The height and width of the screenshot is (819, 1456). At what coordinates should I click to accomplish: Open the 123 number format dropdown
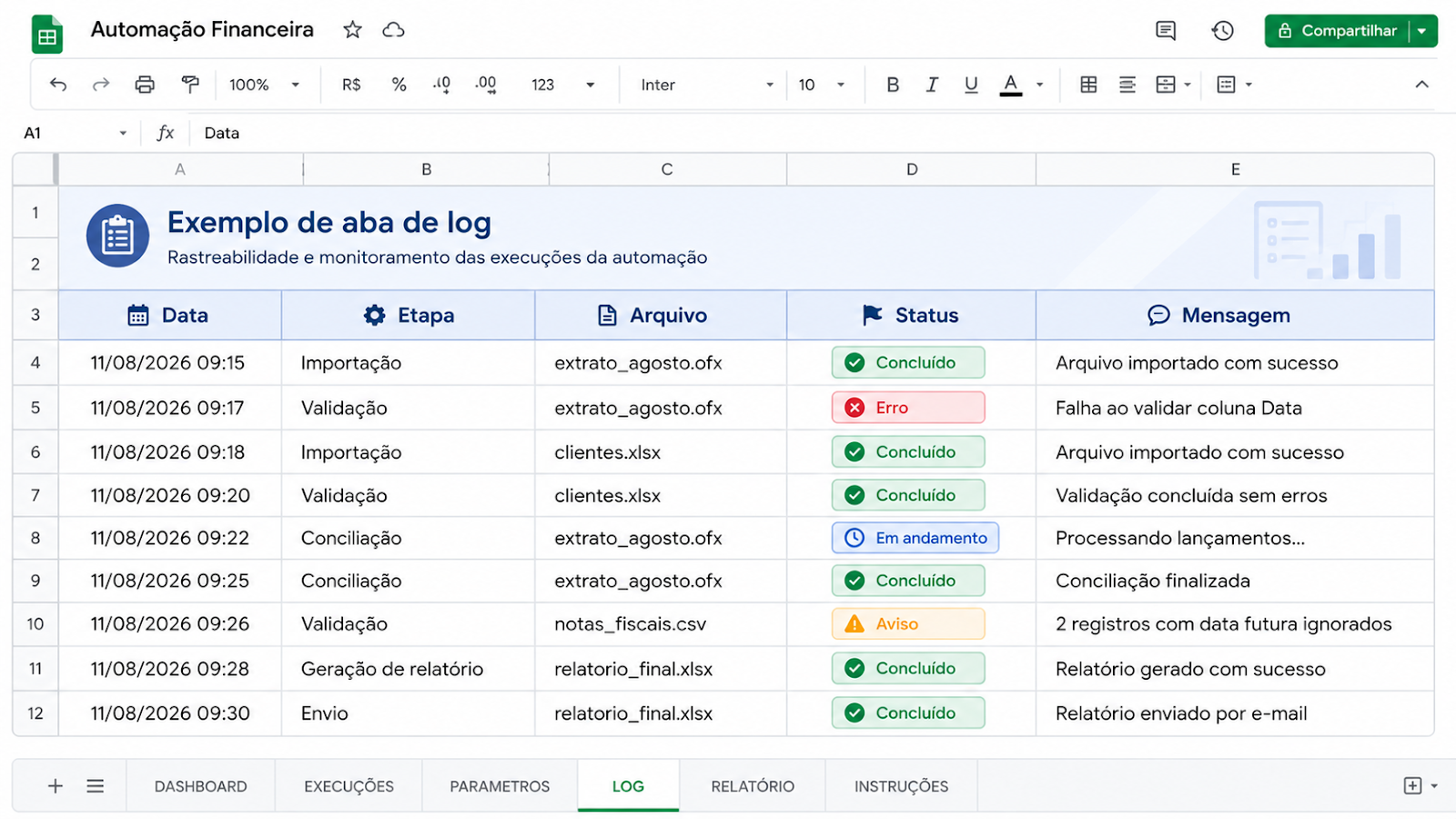[562, 85]
